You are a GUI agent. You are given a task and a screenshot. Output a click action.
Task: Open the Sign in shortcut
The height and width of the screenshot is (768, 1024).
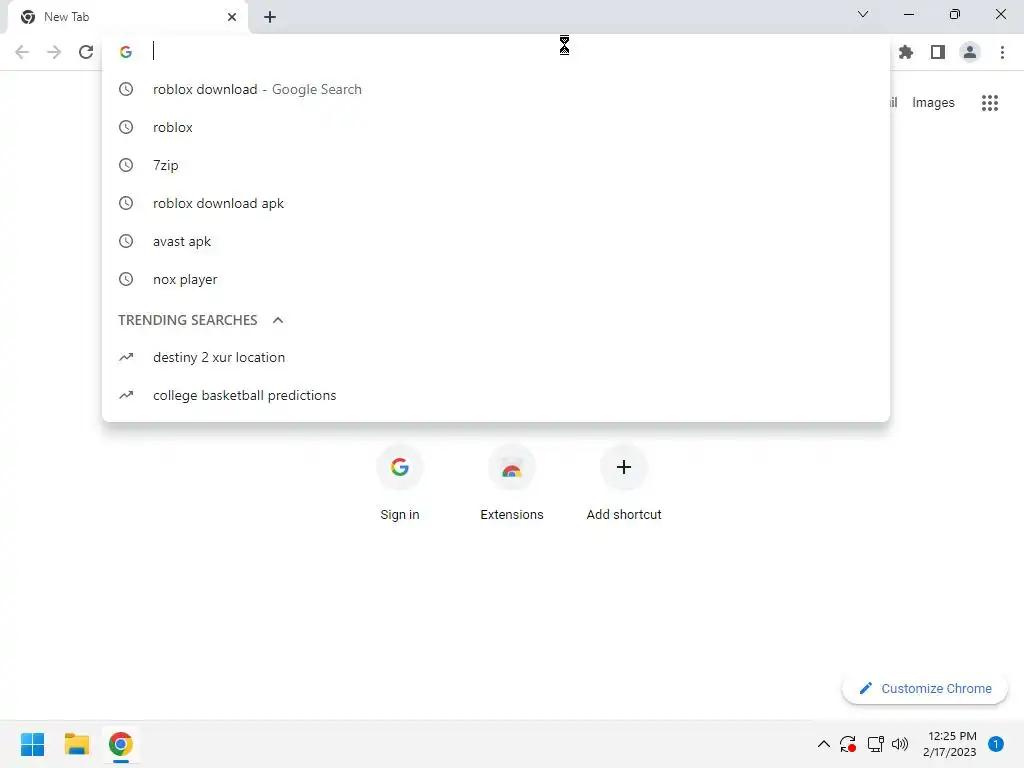point(400,483)
